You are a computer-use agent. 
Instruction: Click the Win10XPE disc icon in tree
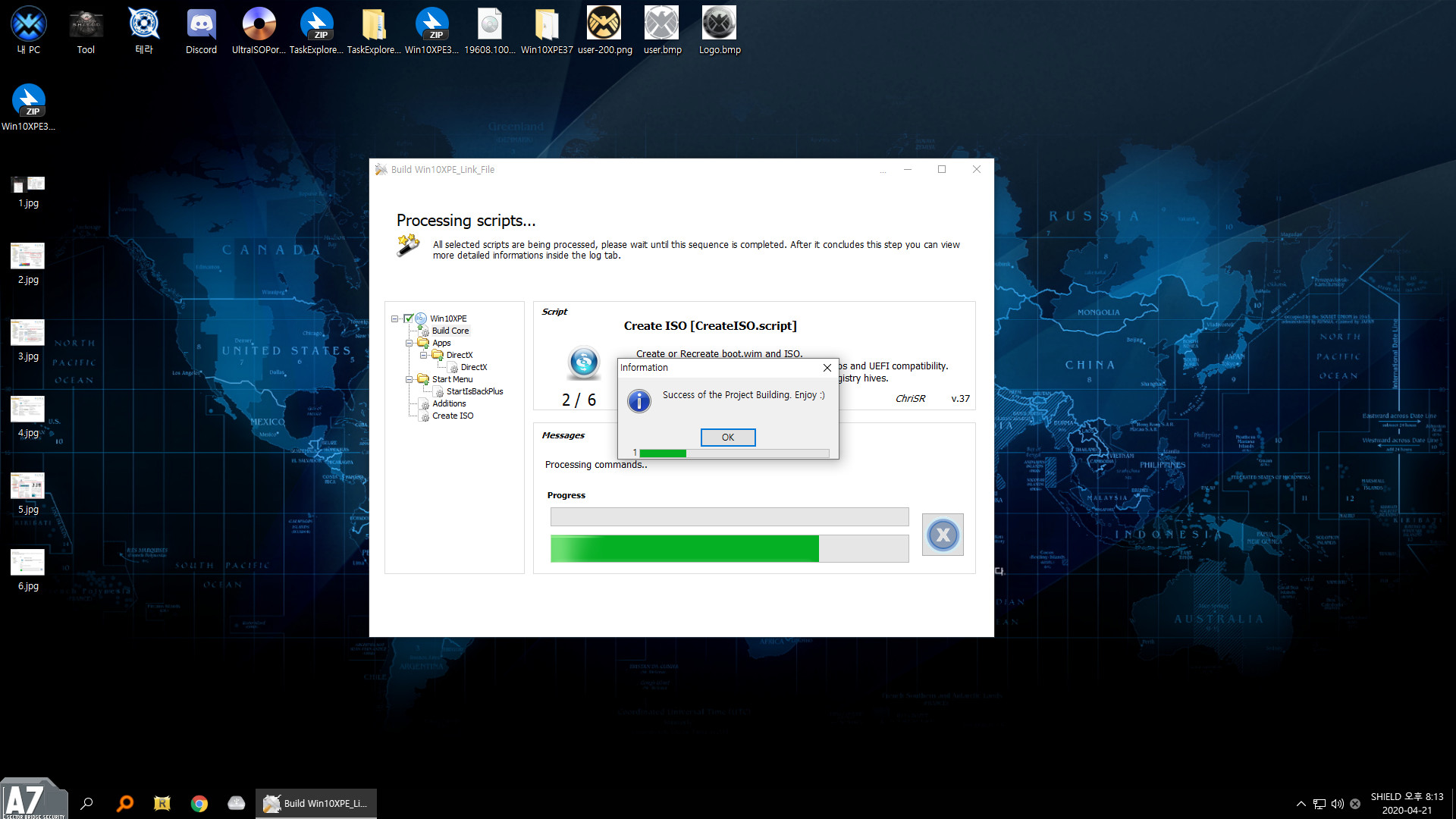pyautogui.click(x=421, y=318)
